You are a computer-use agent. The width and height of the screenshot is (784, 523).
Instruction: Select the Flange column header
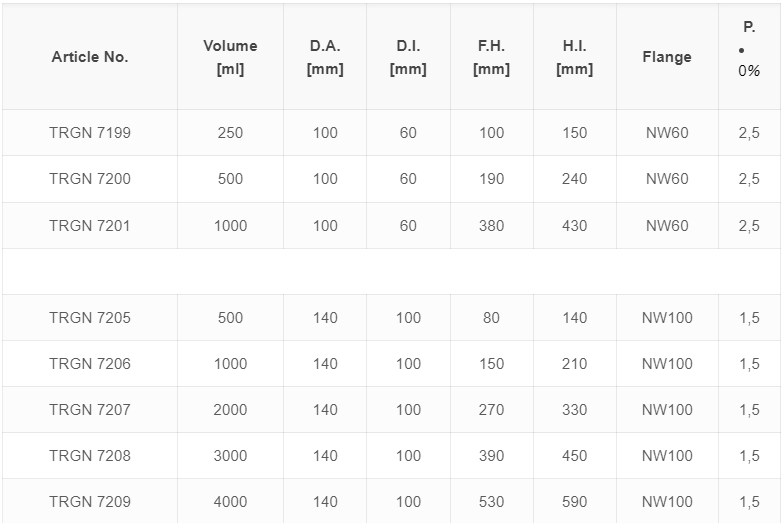tap(667, 57)
